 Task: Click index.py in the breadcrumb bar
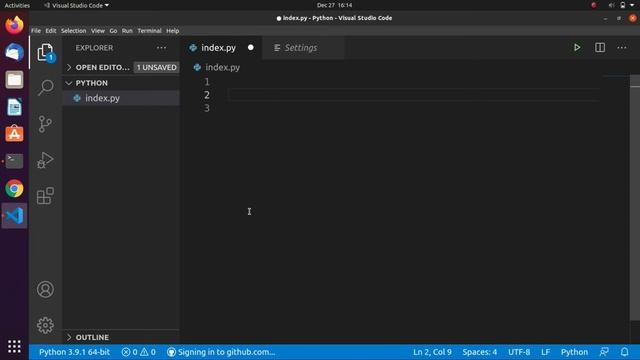pyautogui.click(x=222, y=67)
